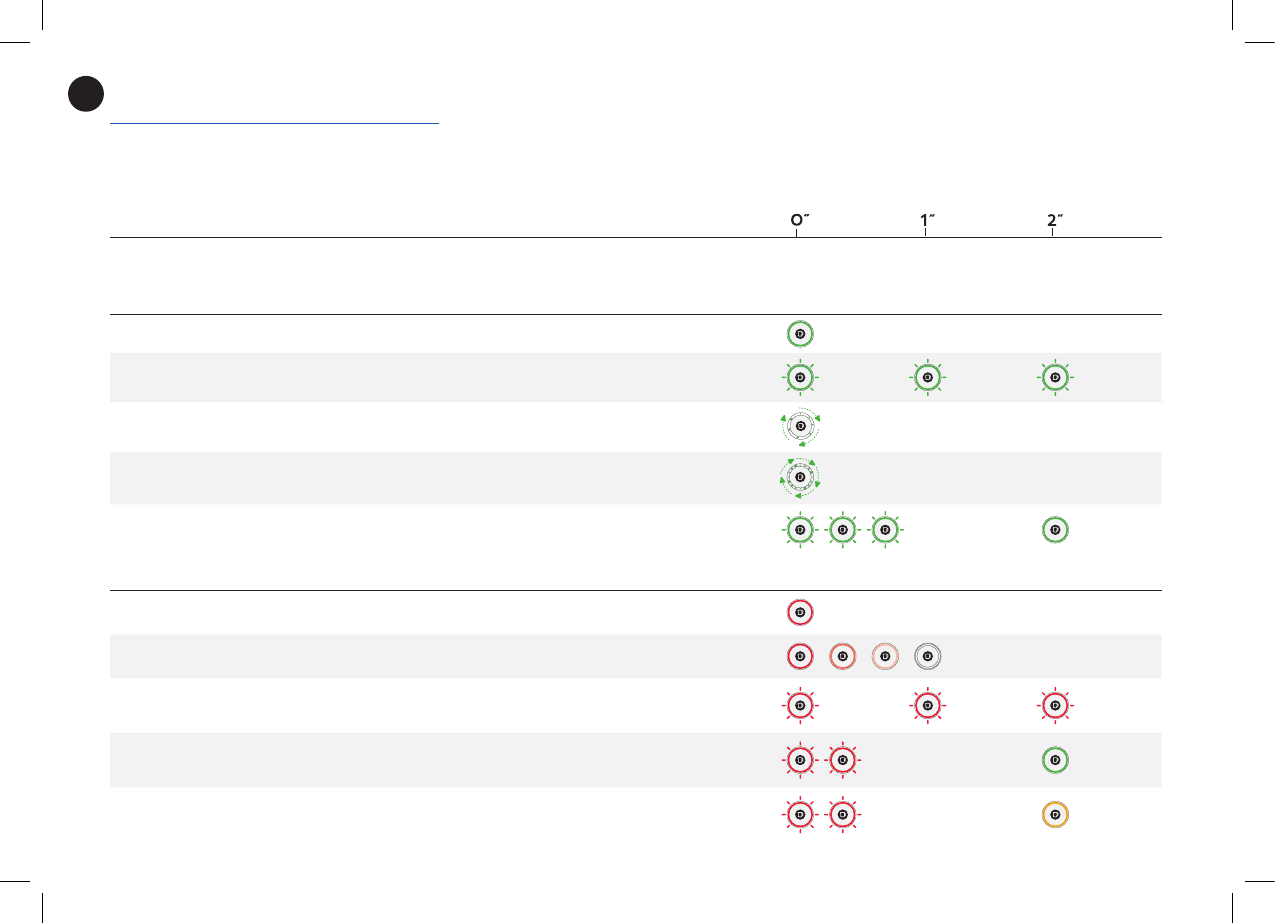Select the palest pink fading light icon
Image resolution: width=1275 pixels, height=923 pixels.
(885, 656)
